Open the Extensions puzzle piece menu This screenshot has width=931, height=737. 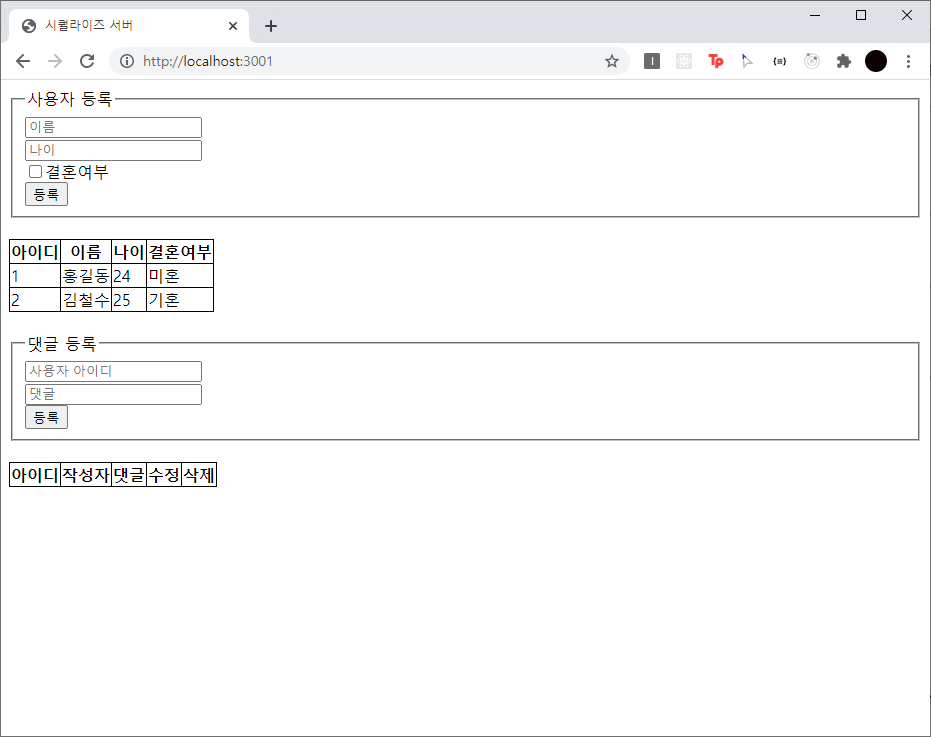844,61
